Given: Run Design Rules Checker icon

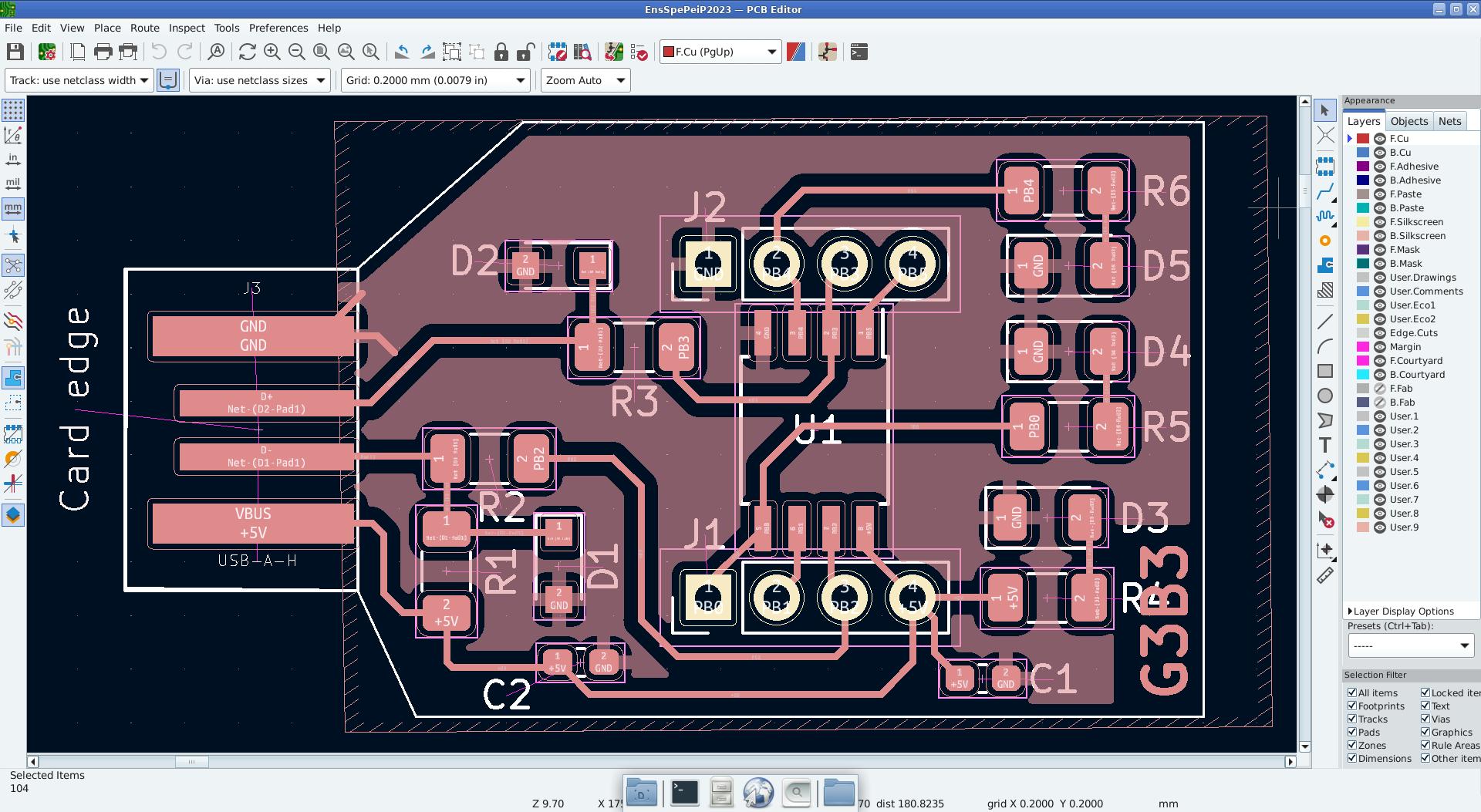Looking at the screenshot, I should pyautogui.click(x=639, y=52).
